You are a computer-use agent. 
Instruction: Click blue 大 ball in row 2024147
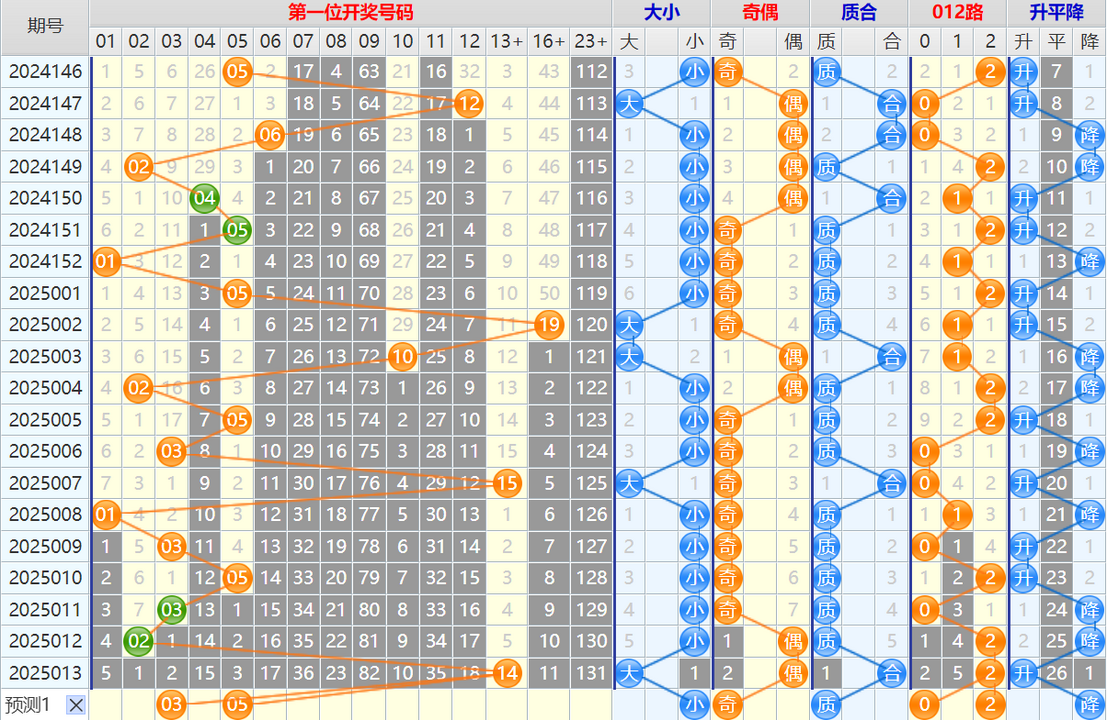point(628,104)
